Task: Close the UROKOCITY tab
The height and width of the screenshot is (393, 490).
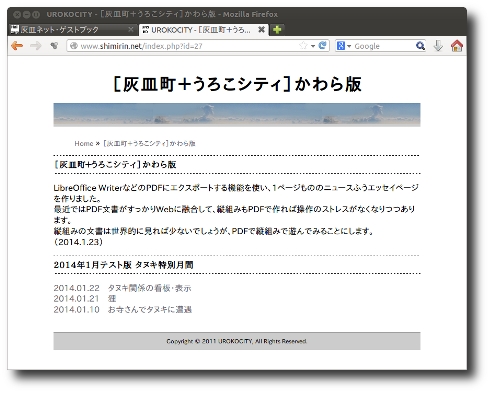Action: 261,30
